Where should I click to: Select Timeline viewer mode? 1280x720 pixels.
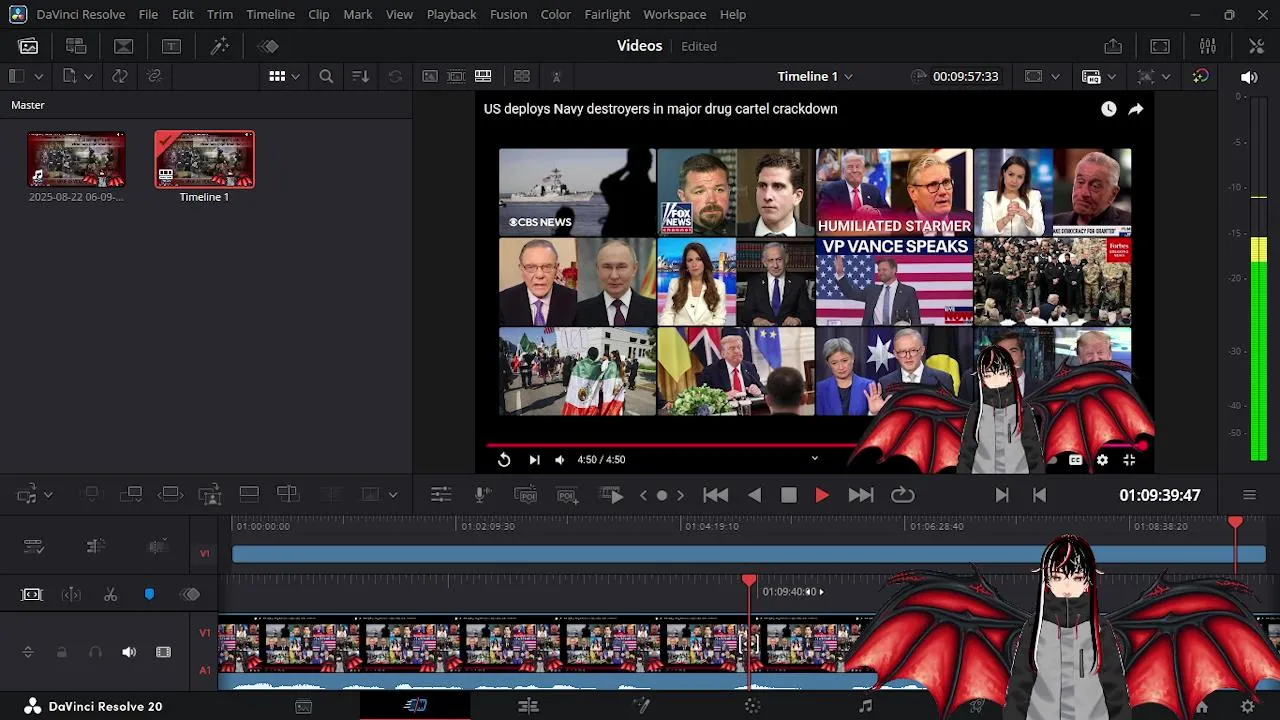483,76
